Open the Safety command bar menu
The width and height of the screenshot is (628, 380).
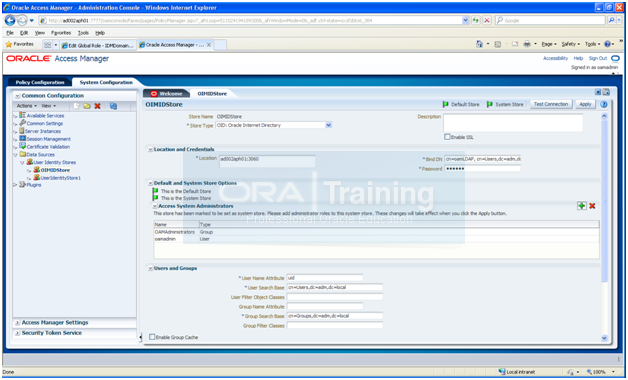(570, 44)
